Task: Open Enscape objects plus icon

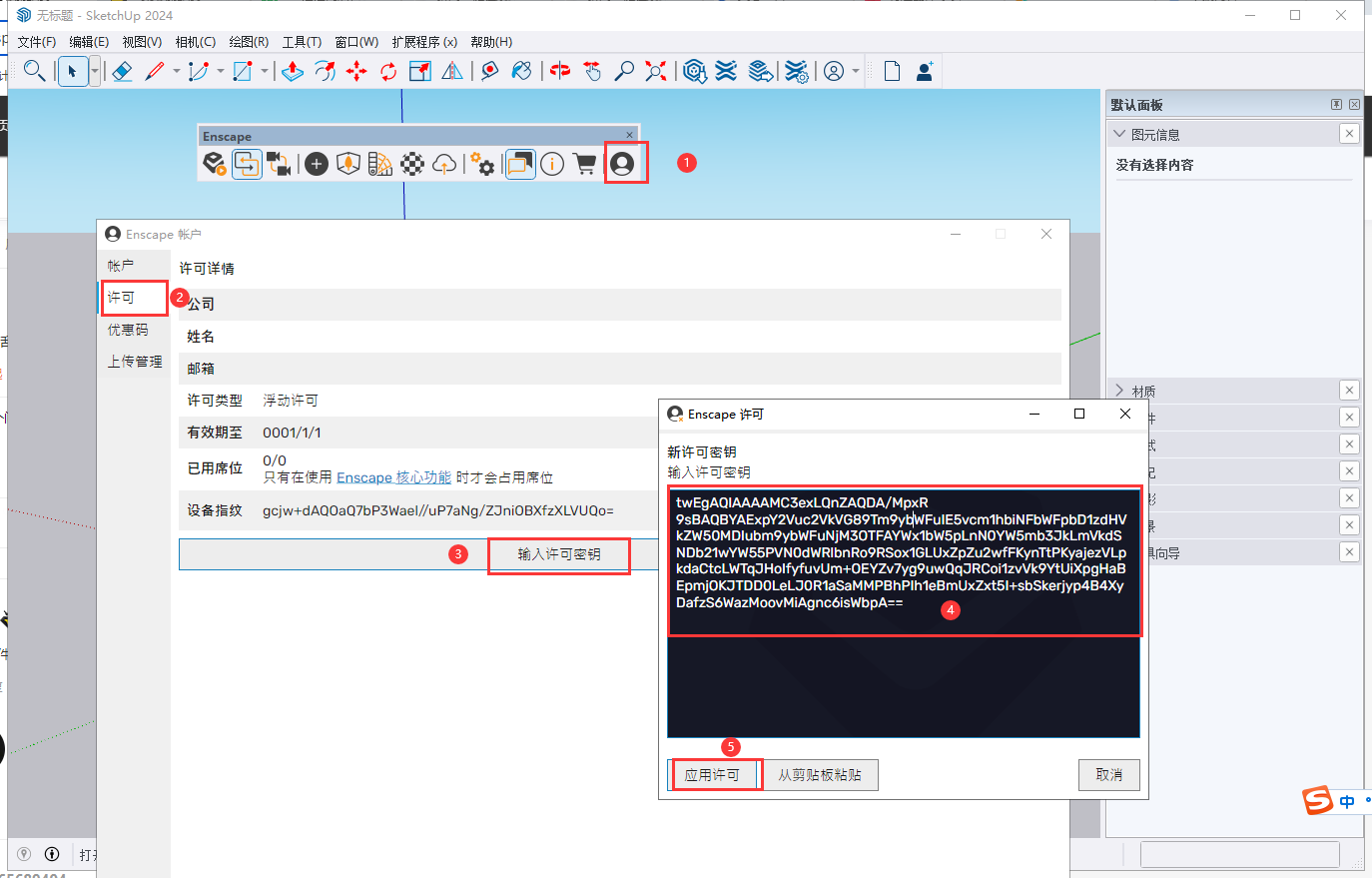Action: pyautogui.click(x=317, y=164)
